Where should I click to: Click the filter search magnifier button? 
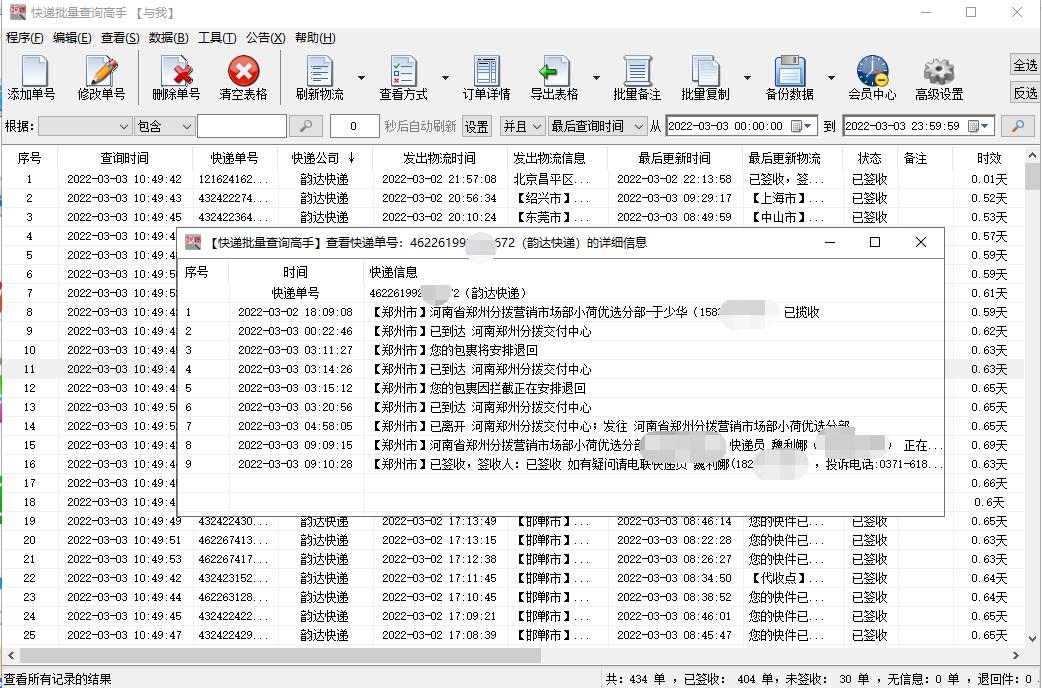click(x=306, y=126)
